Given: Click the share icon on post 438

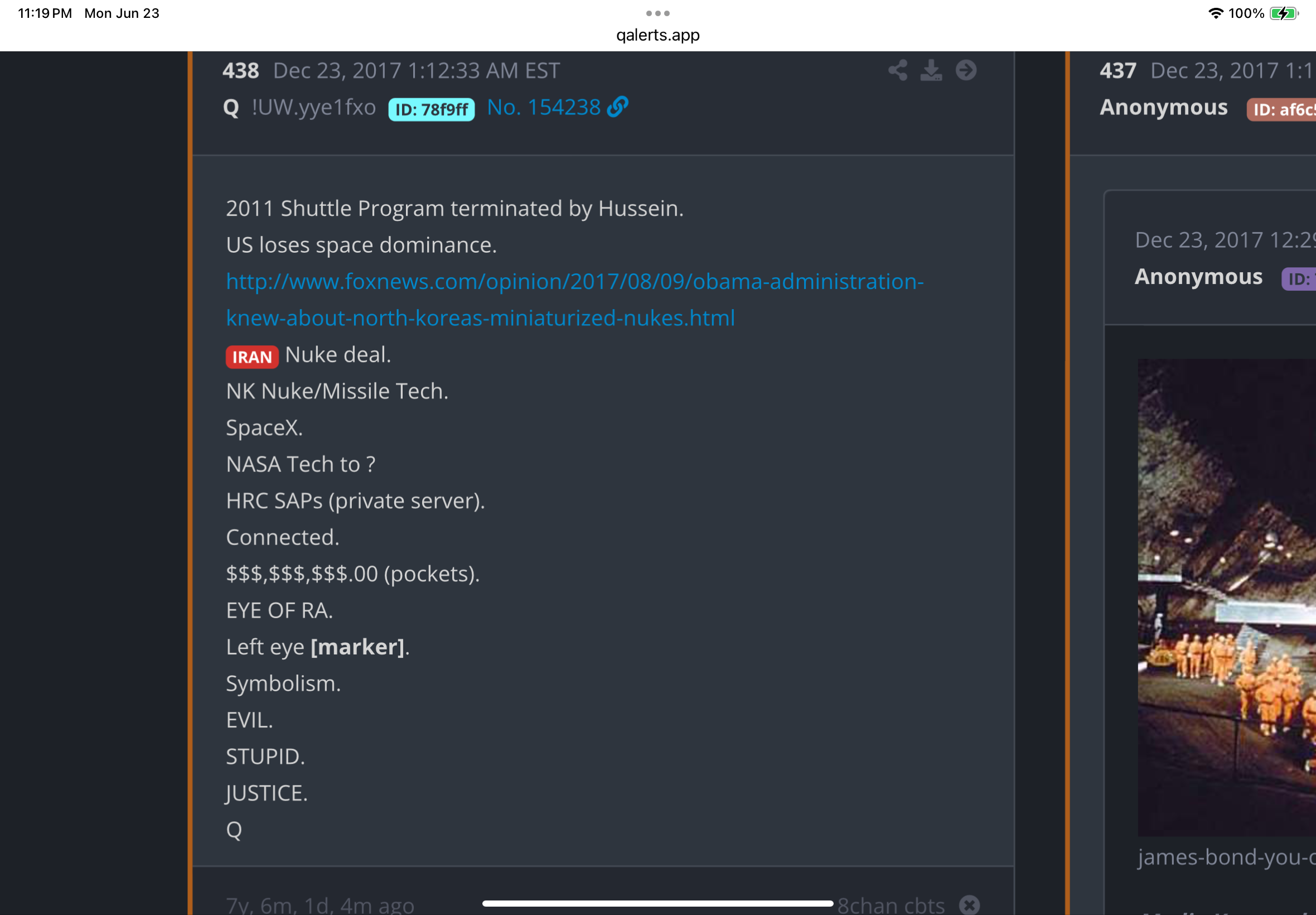Looking at the screenshot, I should (898, 70).
